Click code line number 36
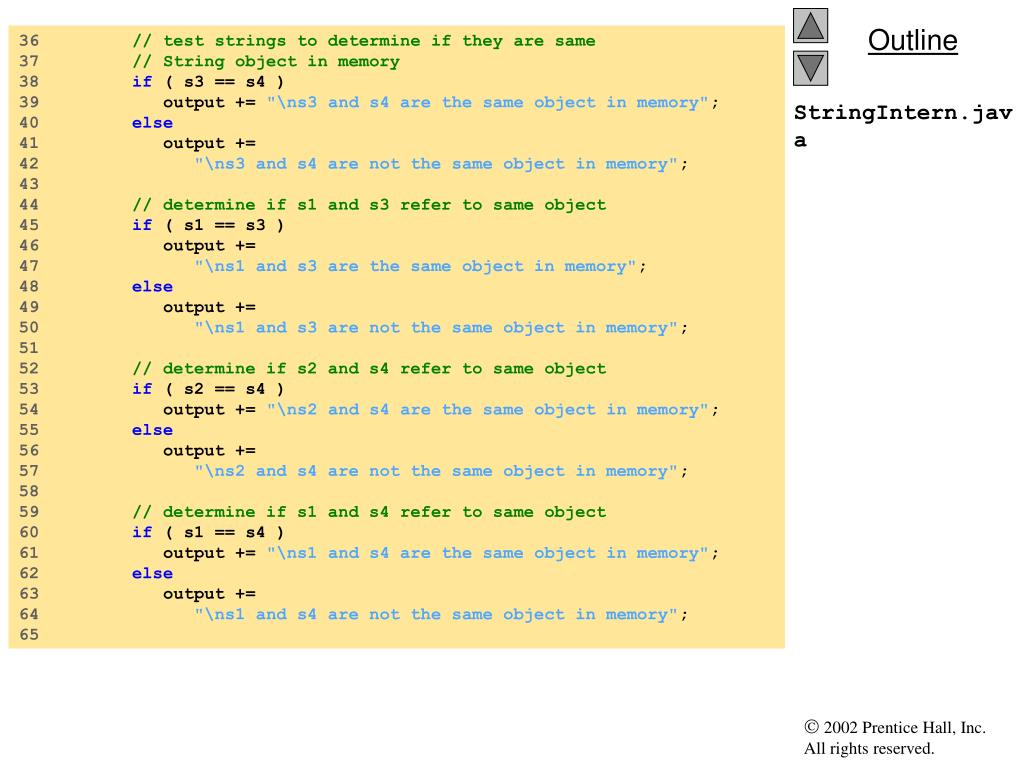The image size is (1024, 768). (29, 40)
